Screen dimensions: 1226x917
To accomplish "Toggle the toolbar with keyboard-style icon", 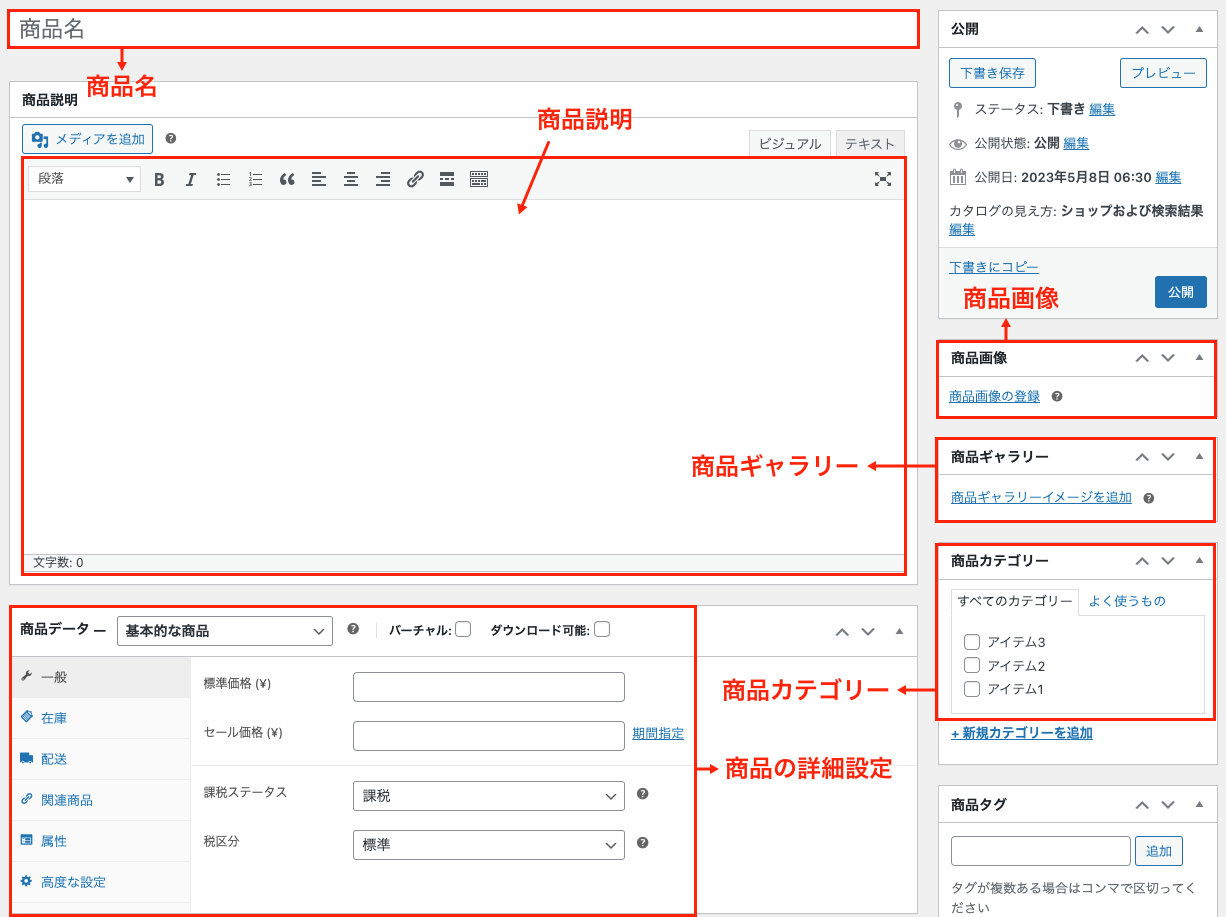I will 479,179.
